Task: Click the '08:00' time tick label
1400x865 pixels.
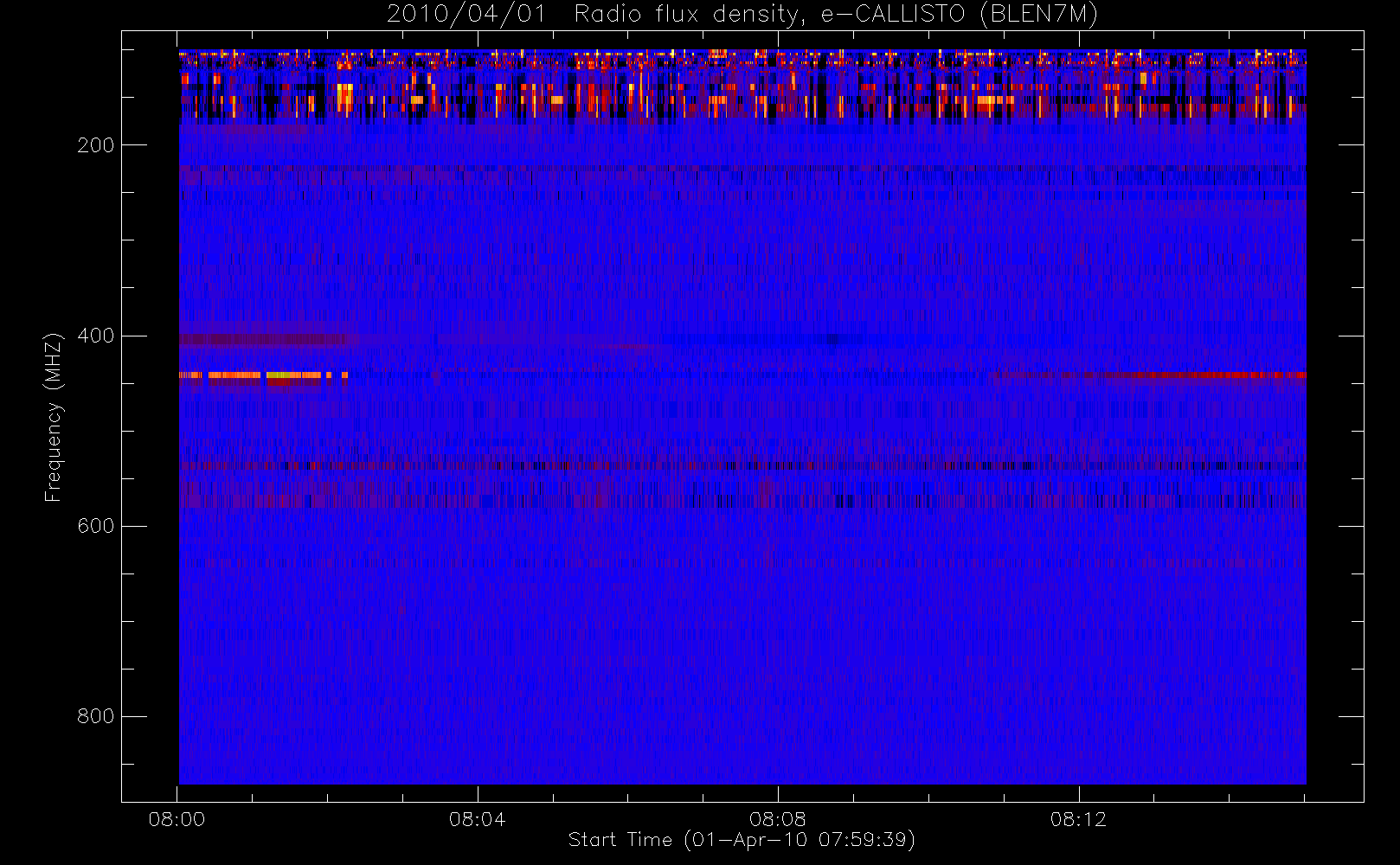Action: 177,819
